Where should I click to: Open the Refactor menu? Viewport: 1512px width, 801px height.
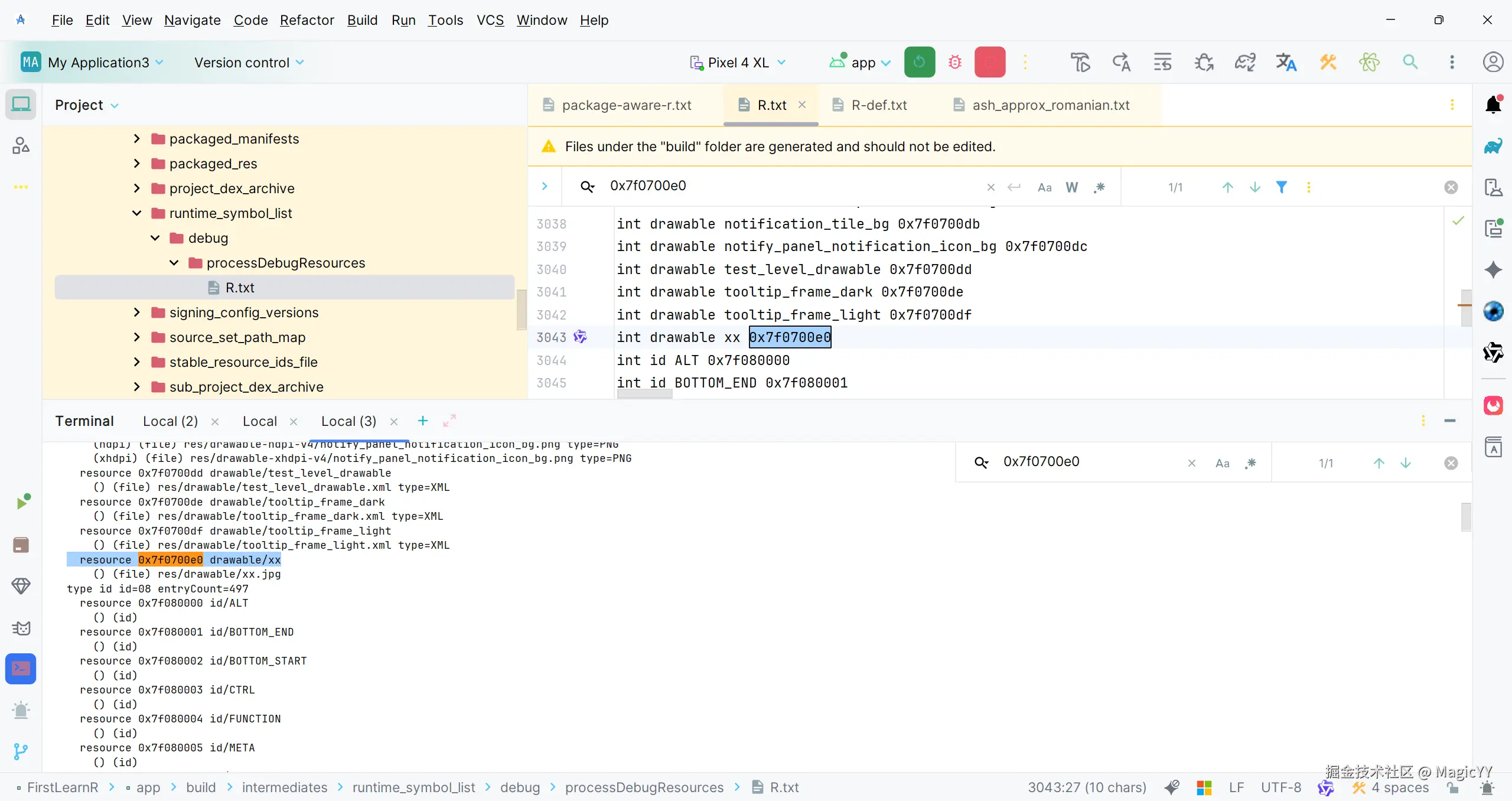click(307, 20)
